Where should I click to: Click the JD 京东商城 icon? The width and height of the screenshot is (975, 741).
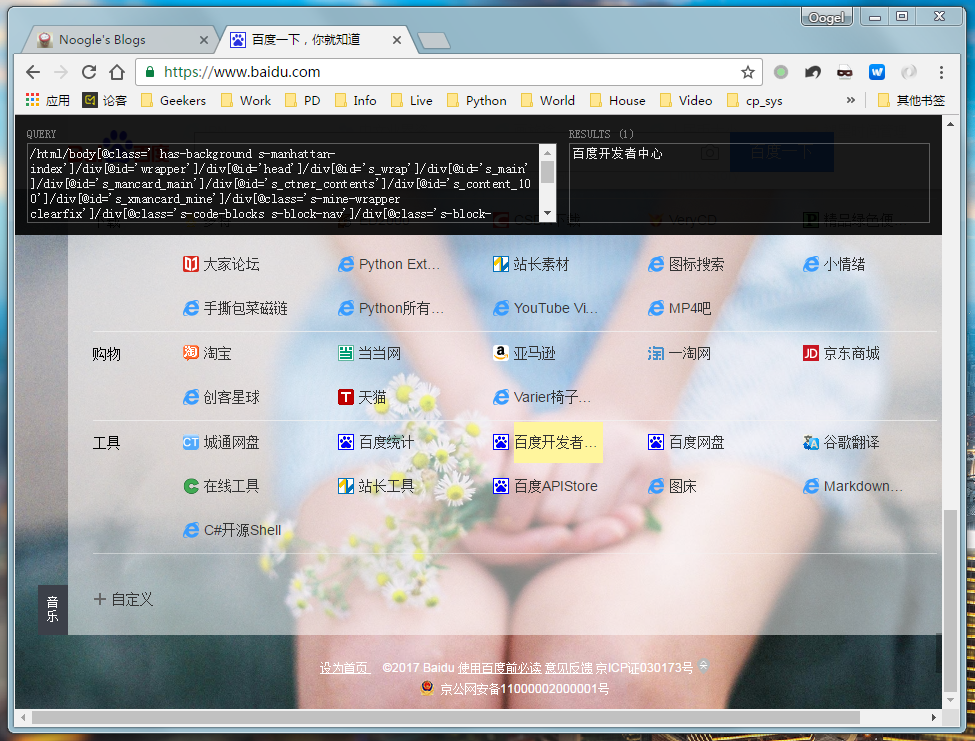tap(810, 352)
